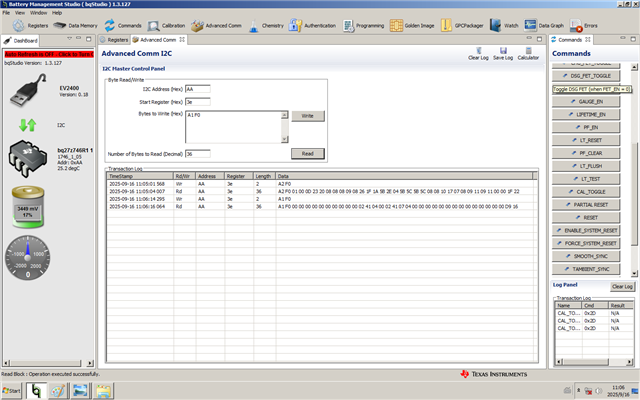Open Programming from the toolbar

(x=363, y=26)
